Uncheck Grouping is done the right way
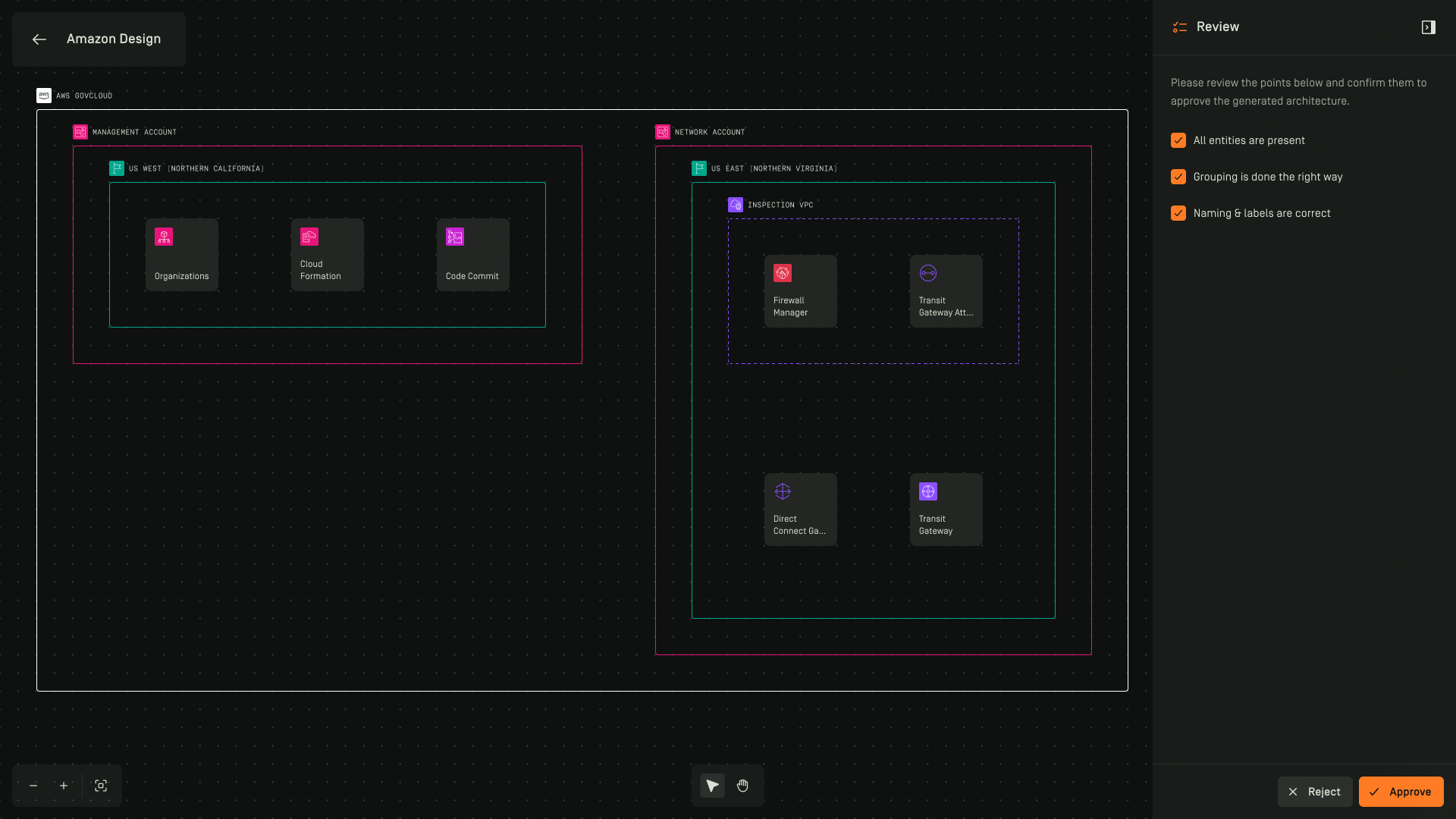 pos(1178,177)
